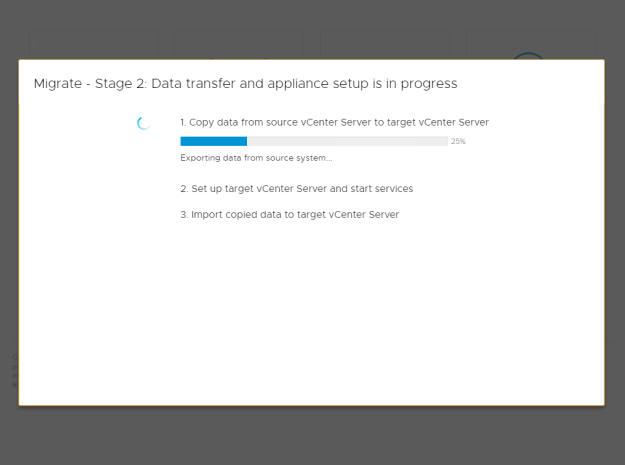
Task: Click the dark backdrop above the dialog
Action: coord(312,14)
